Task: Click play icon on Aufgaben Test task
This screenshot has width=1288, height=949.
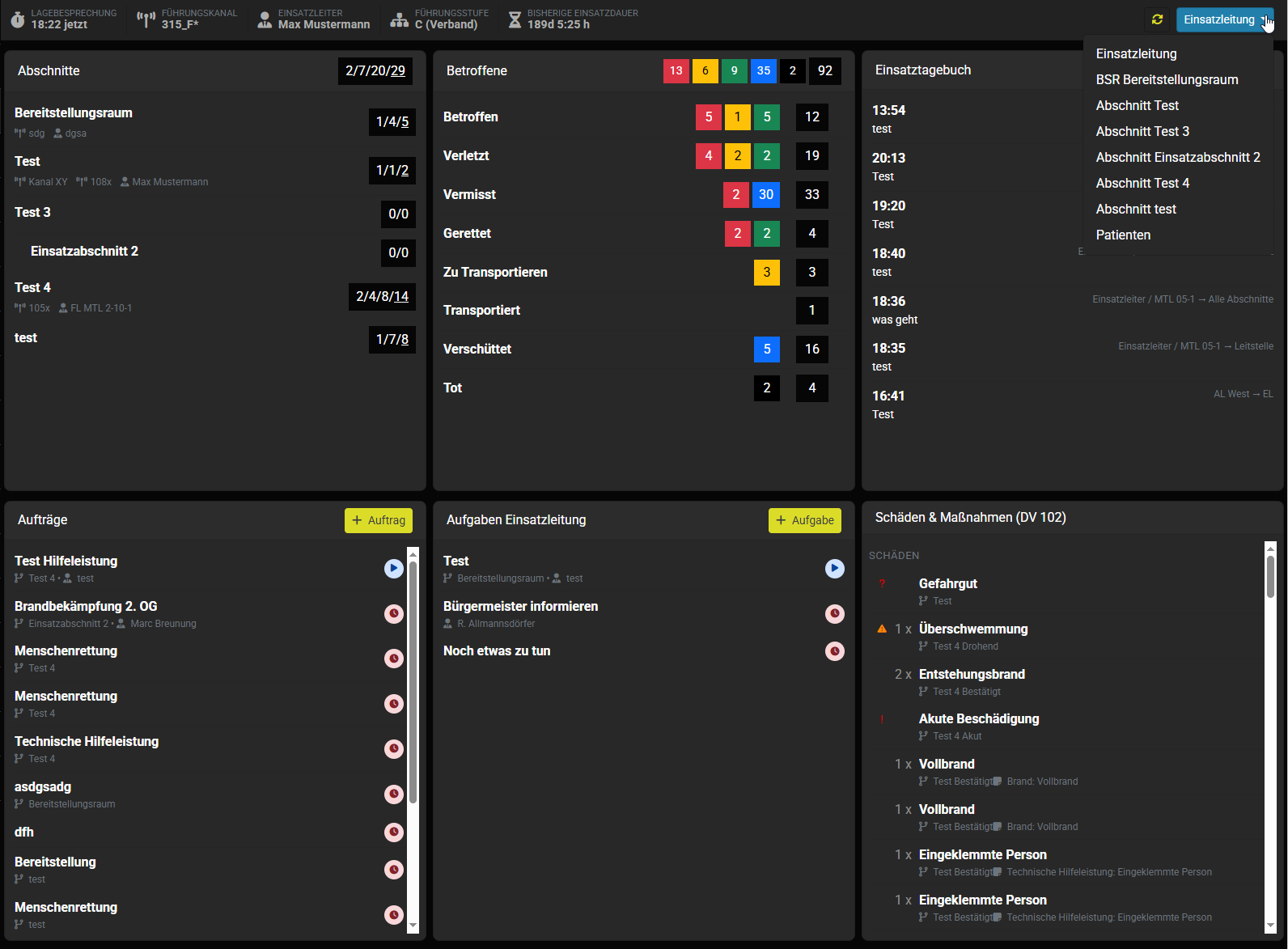Action: [x=834, y=569]
